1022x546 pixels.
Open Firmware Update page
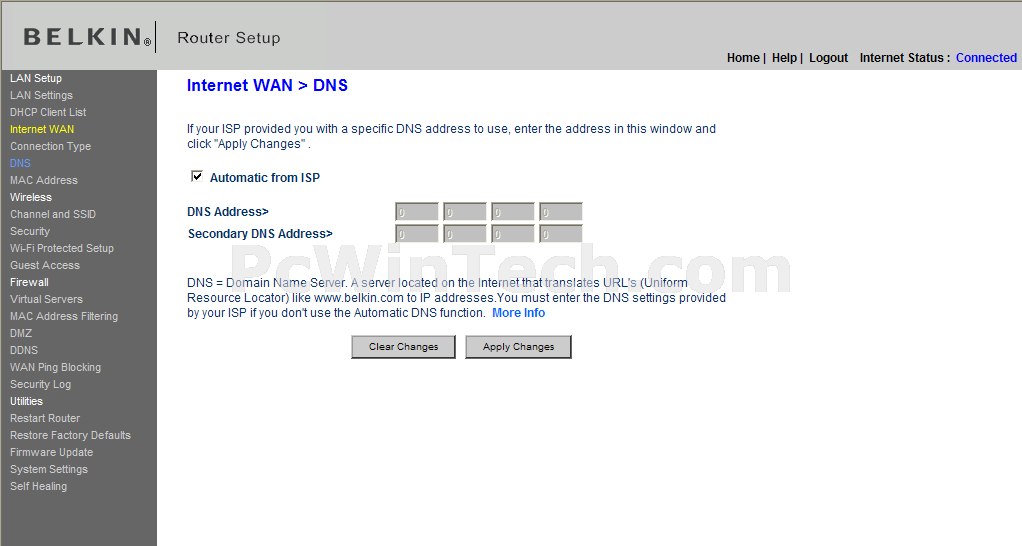(x=51, y=452)
